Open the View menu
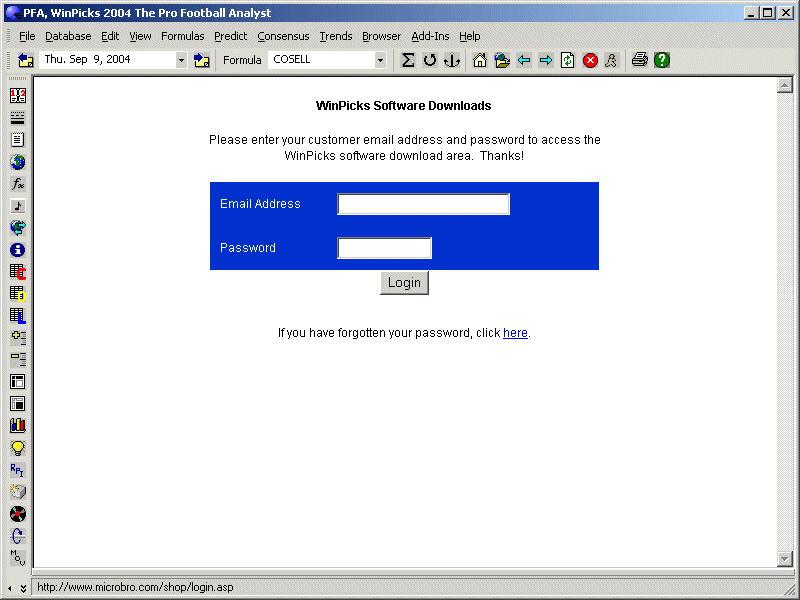Image resolution: width=800 pixels, height=600 pixels. pos(140,36)
